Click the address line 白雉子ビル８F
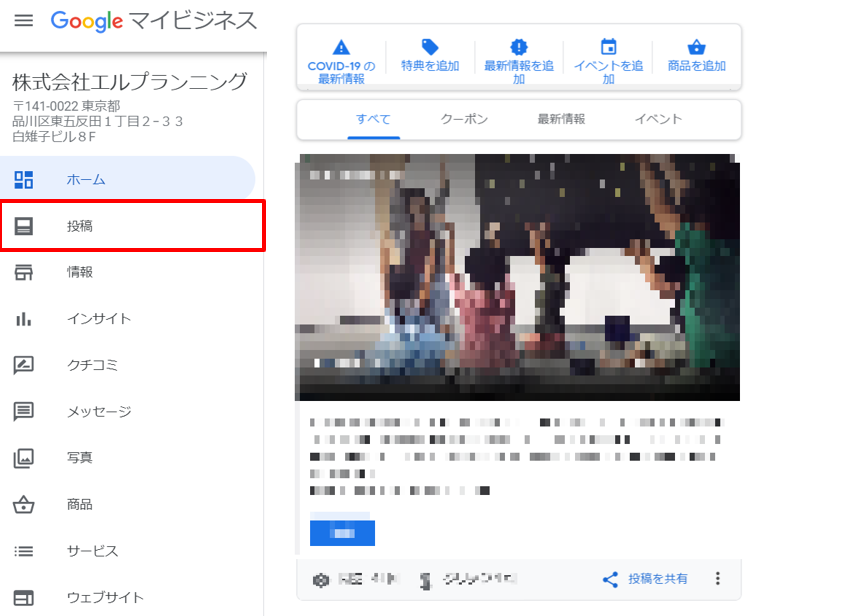Image resolution: width=854 pixels, height=616 pixels. pyautogui.click(x=54, y=136)
